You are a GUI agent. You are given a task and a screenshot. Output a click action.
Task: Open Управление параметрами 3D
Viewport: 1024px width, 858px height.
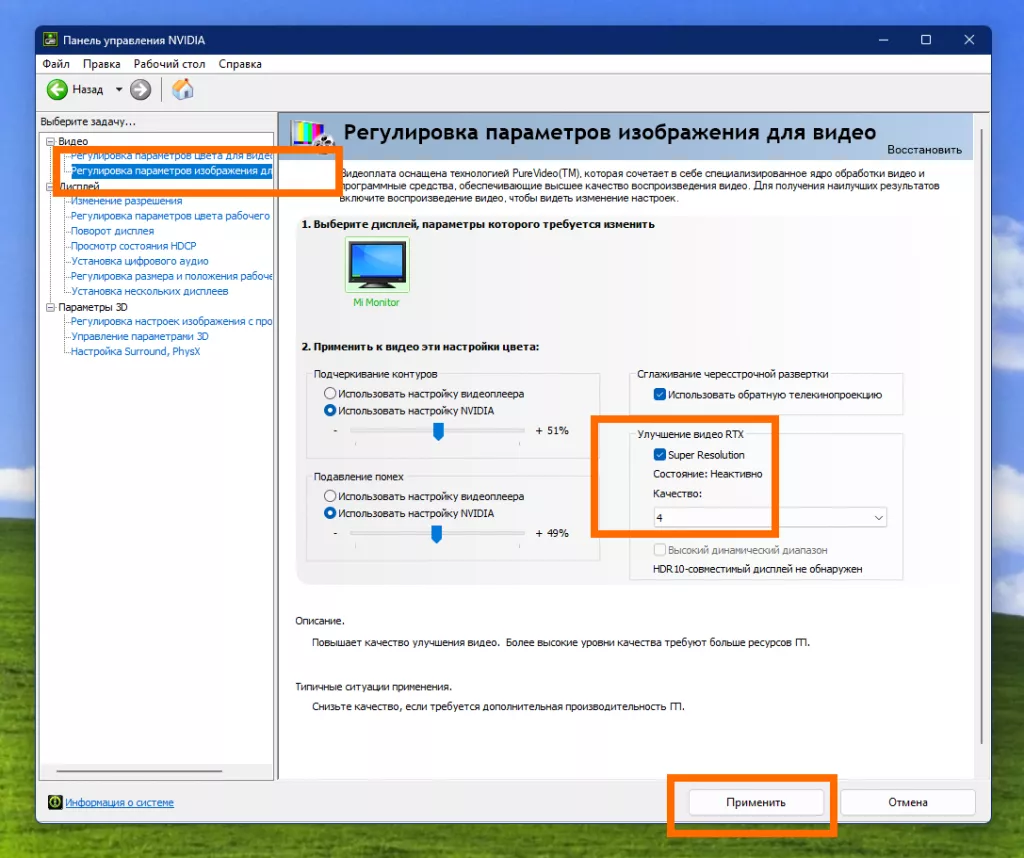[140, 336]
